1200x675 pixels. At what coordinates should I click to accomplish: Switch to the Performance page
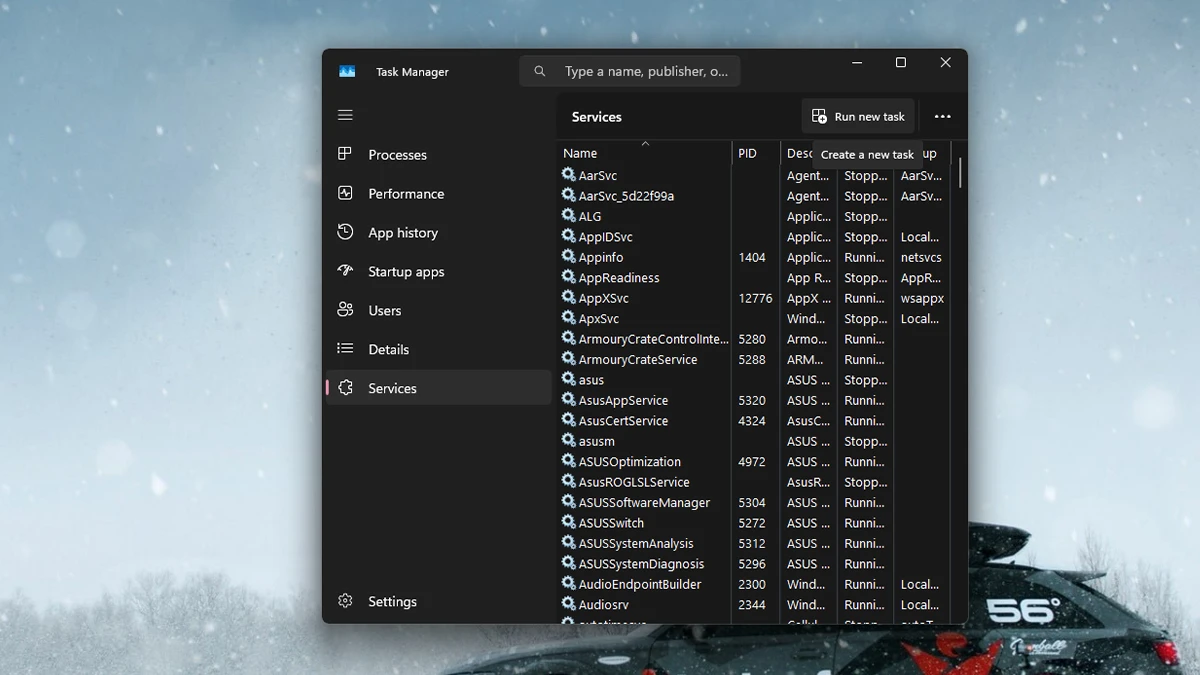[x=438, y=193]
